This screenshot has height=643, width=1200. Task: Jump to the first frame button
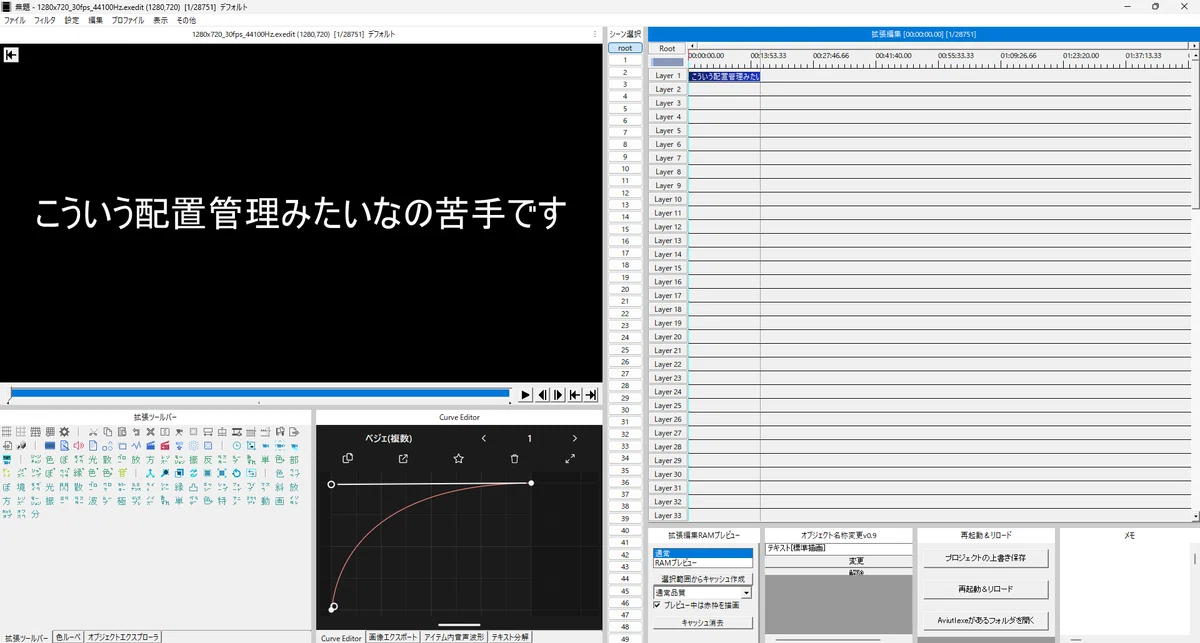575,395
